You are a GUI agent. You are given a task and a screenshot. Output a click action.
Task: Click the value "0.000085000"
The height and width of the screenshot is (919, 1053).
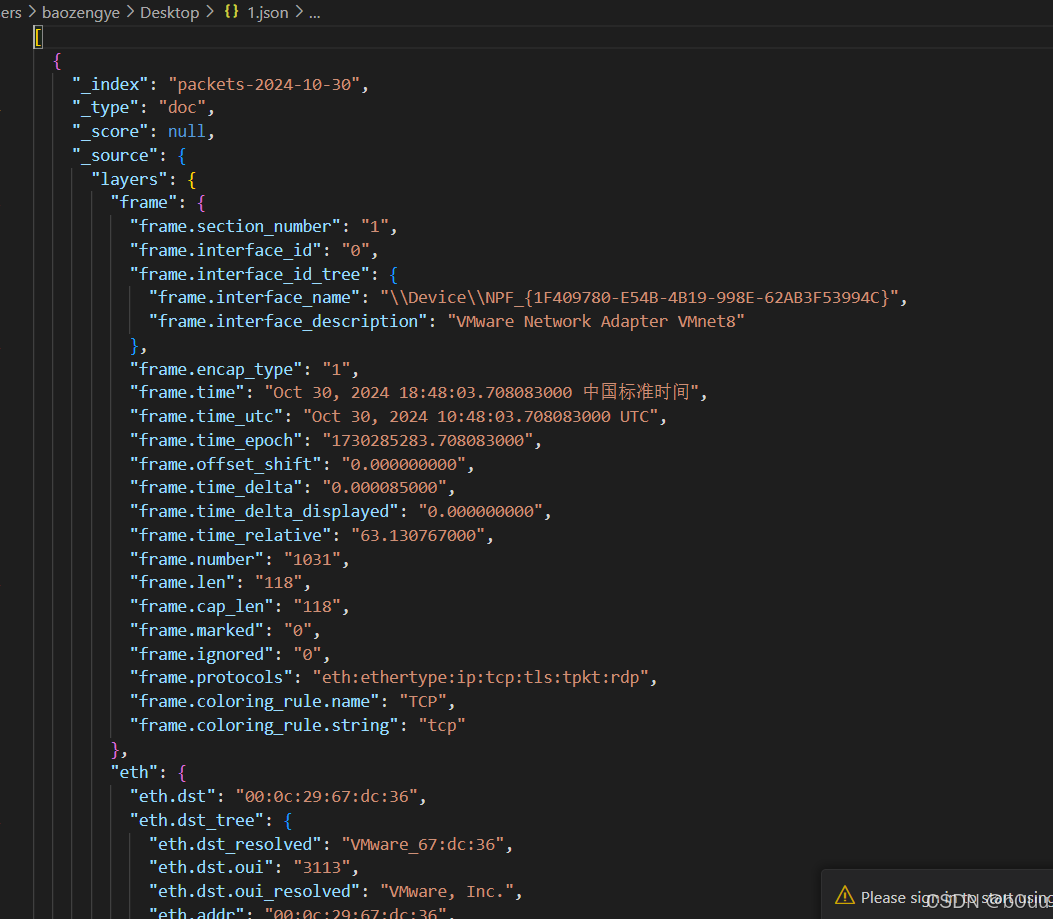tap(385, 487)
